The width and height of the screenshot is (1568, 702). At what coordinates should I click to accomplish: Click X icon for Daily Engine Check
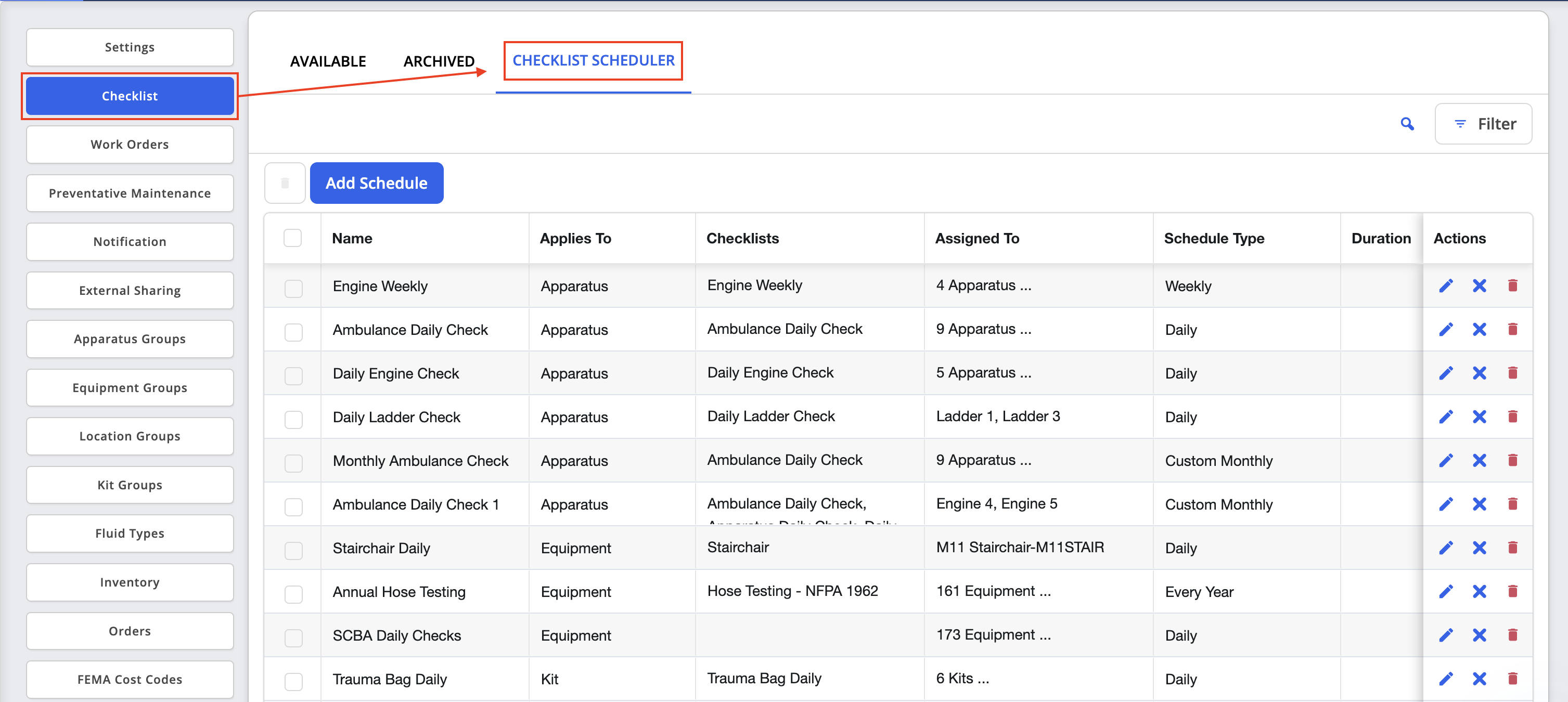pos(1479,373)
